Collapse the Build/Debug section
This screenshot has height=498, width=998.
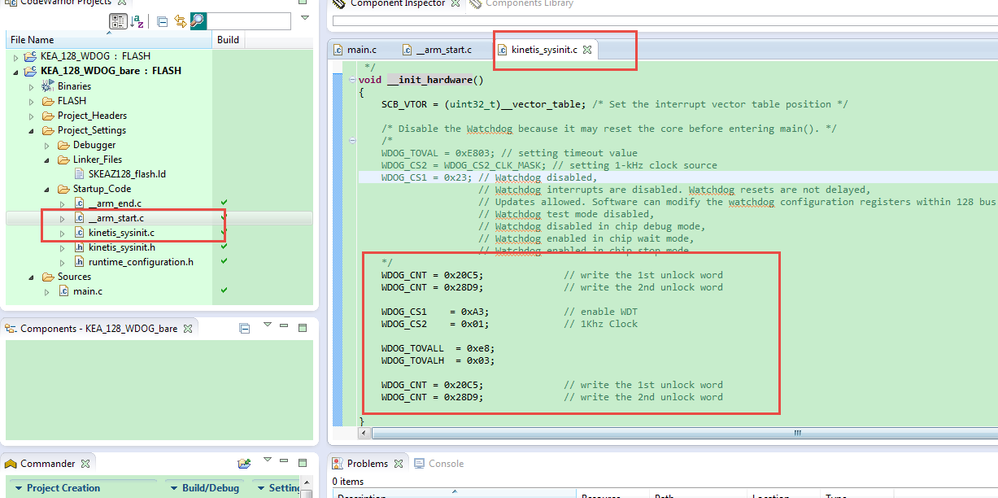pos(174,488)
